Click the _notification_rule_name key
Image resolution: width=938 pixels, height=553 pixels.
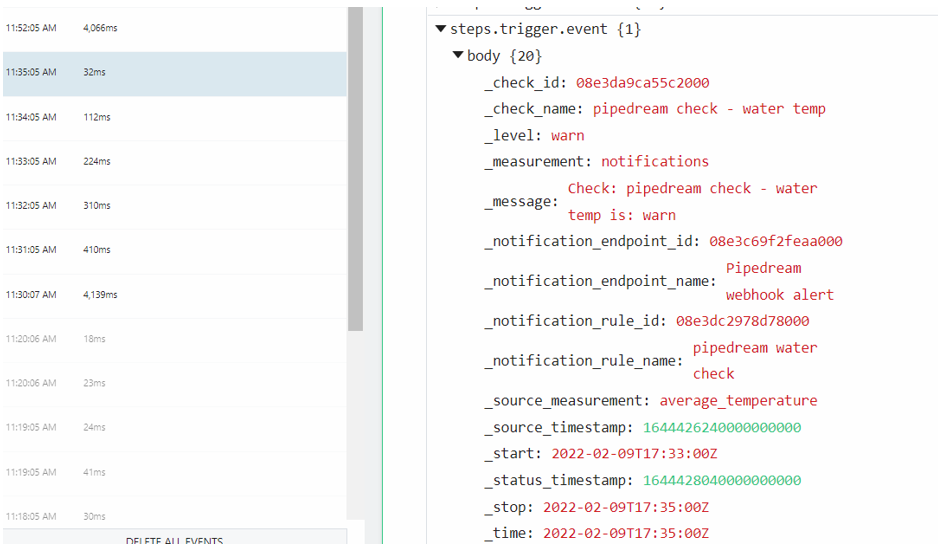583,361
